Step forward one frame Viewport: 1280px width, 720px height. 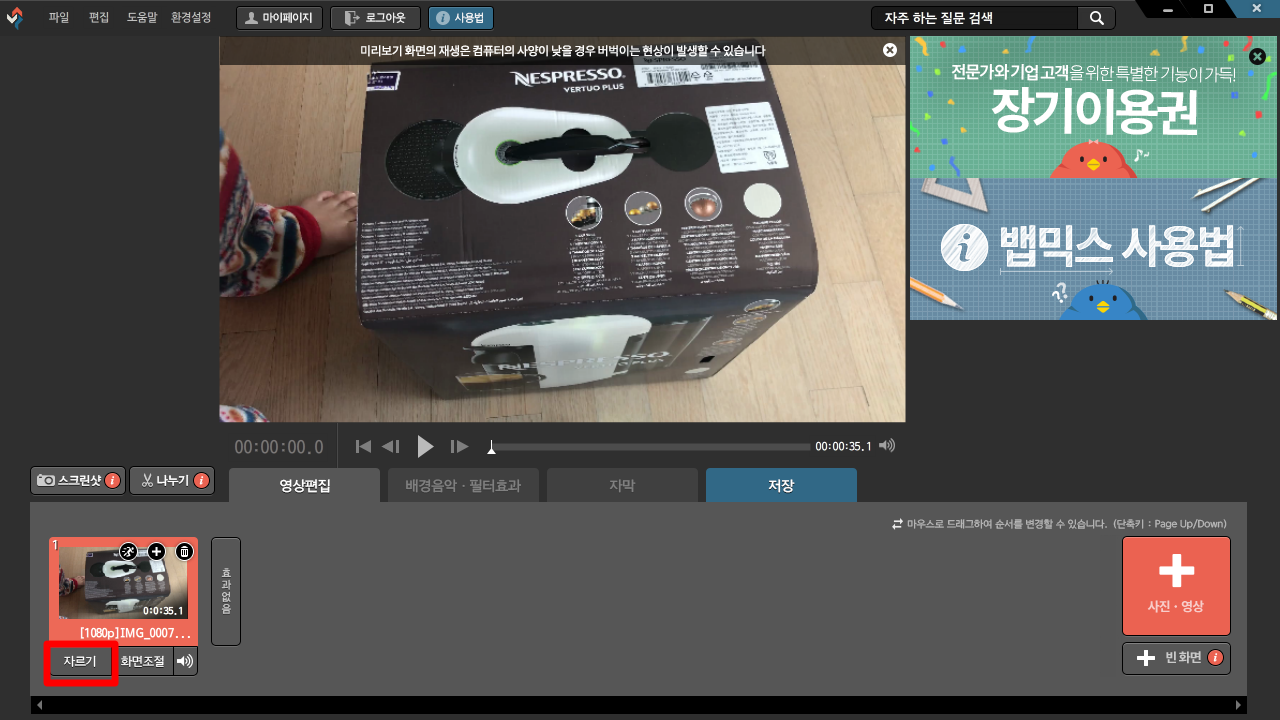459,446
